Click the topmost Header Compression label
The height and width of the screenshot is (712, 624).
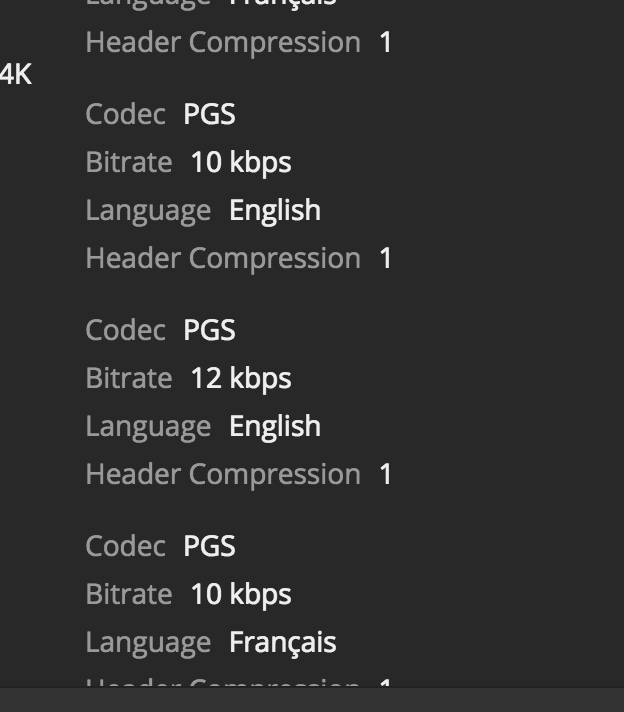[223, 43]
